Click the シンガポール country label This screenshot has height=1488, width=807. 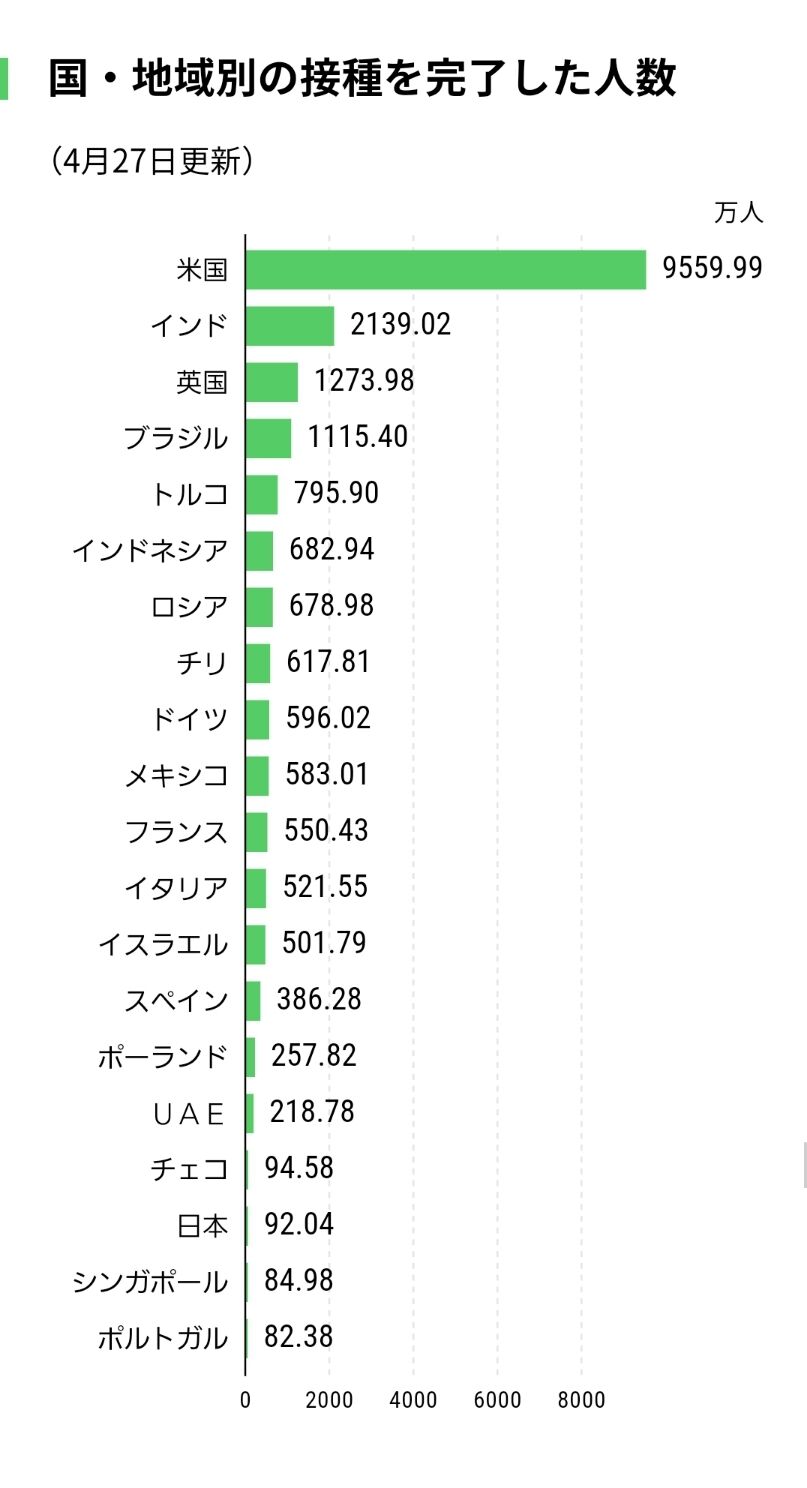pyautogui.click(x=149, y=1281)
